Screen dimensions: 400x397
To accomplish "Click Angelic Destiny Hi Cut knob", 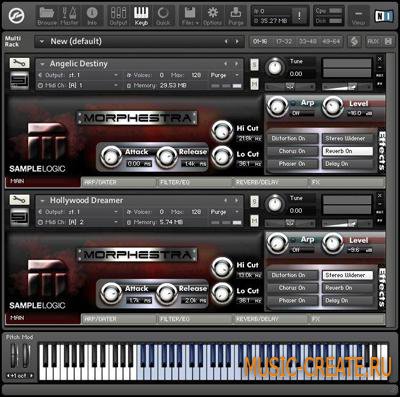I will click(x=222, y=131).
